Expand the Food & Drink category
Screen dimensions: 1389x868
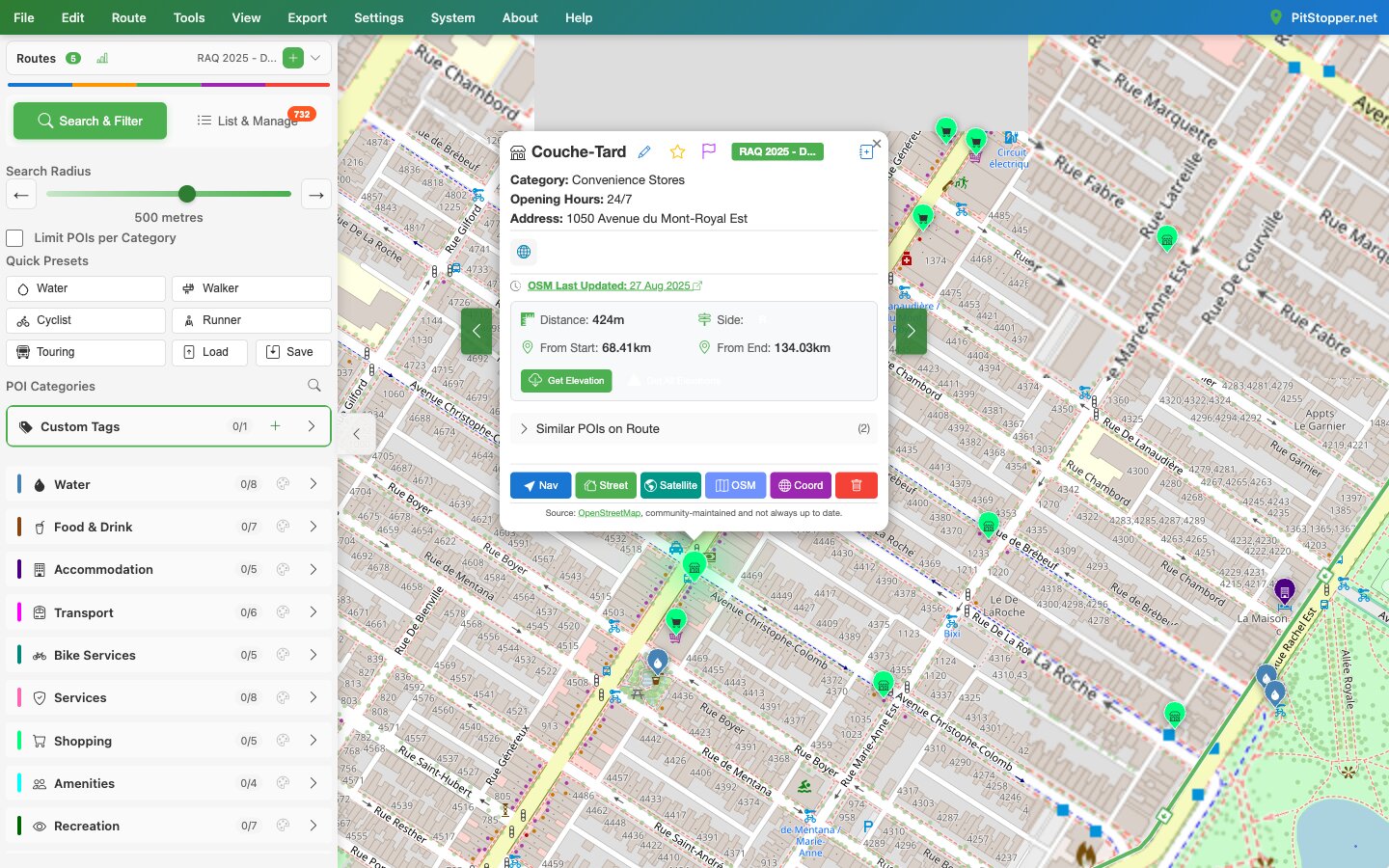click(x=313, y=527)
